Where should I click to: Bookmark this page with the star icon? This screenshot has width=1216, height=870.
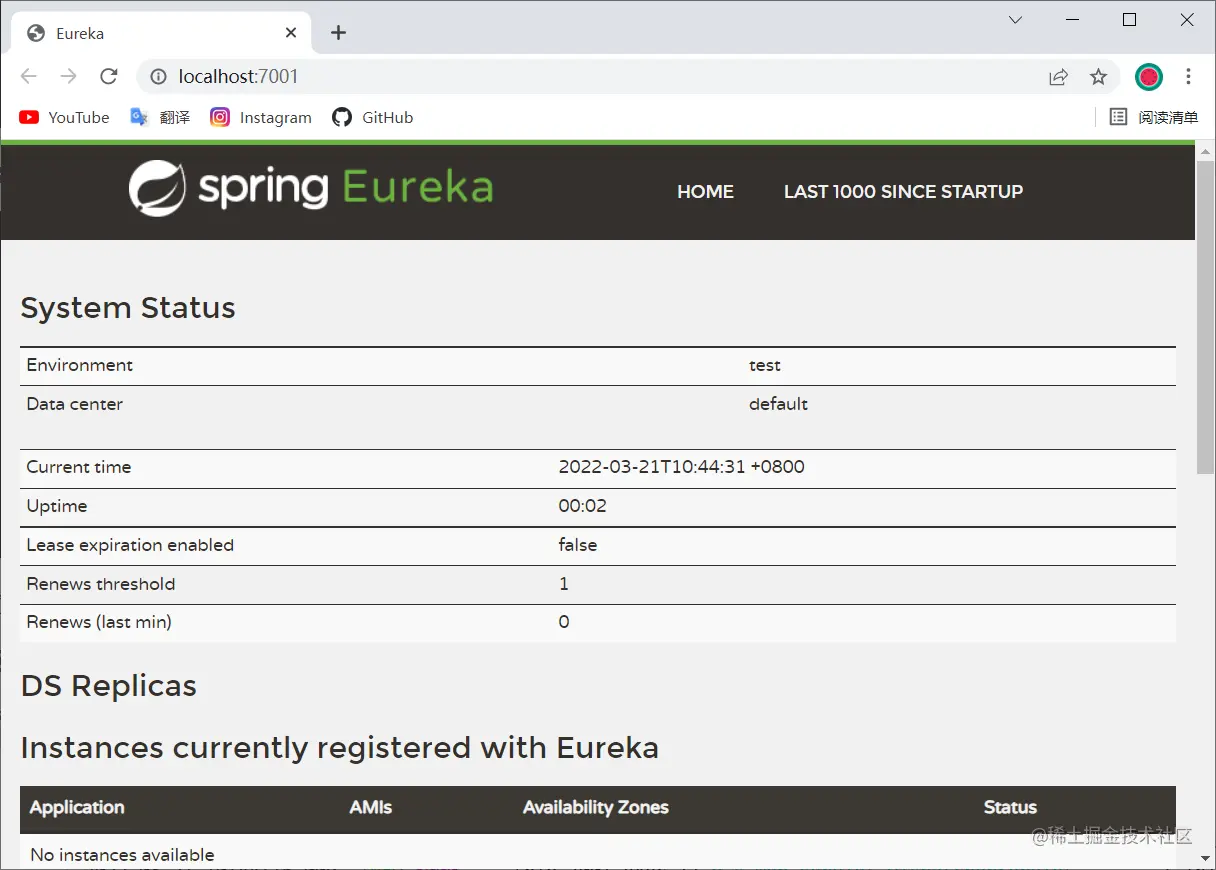tap(1098, 77)
